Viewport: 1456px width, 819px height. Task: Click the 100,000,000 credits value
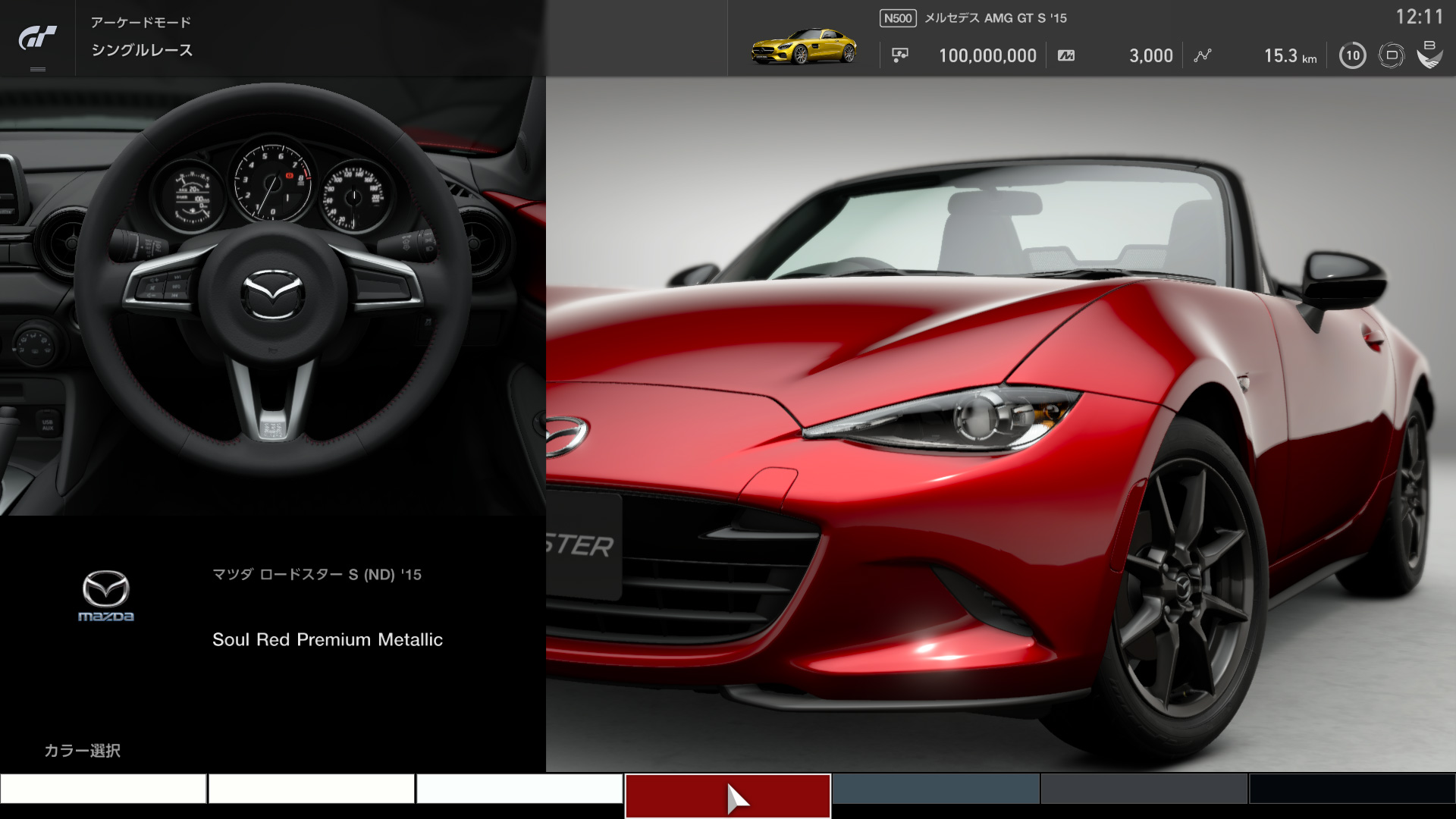(x=987, y=55)
